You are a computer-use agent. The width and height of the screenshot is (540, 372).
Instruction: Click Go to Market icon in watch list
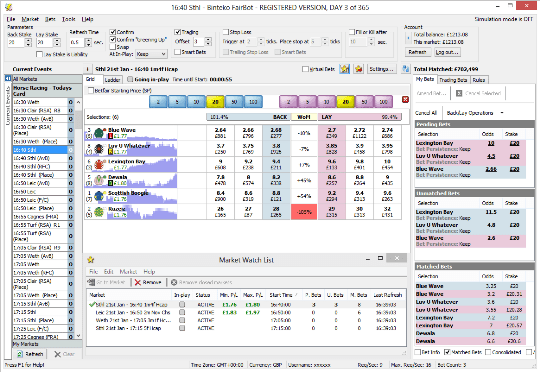91,282
